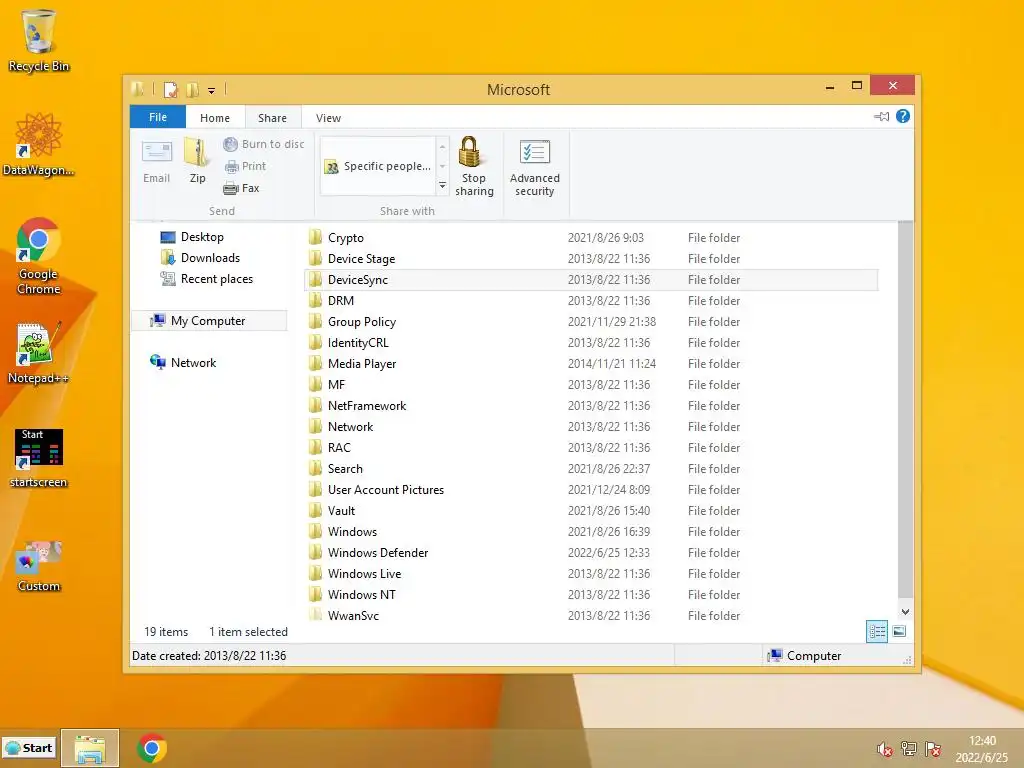Select the Search folder
This screenshot has width=1024, height=768.
pos(591,468)
